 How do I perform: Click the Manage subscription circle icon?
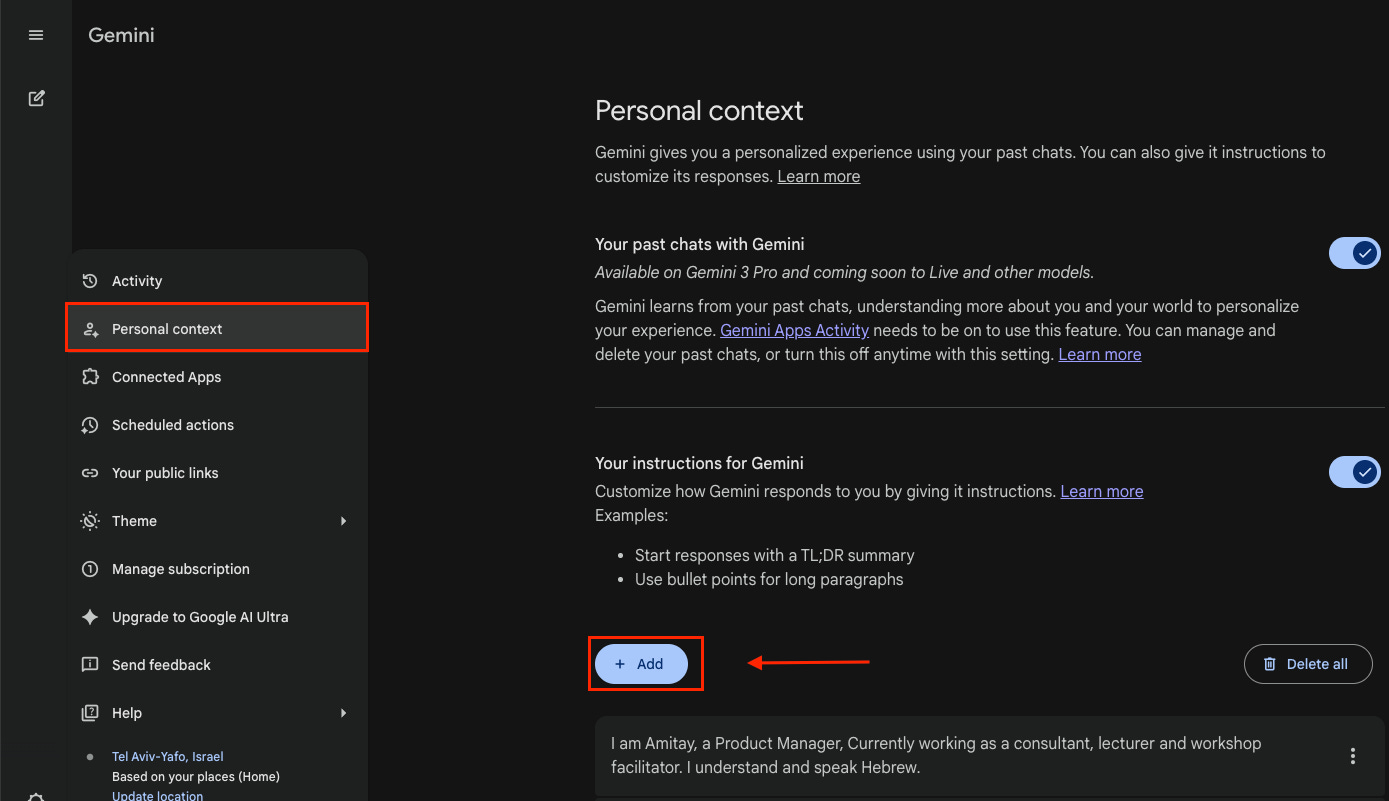click(90, 569)
